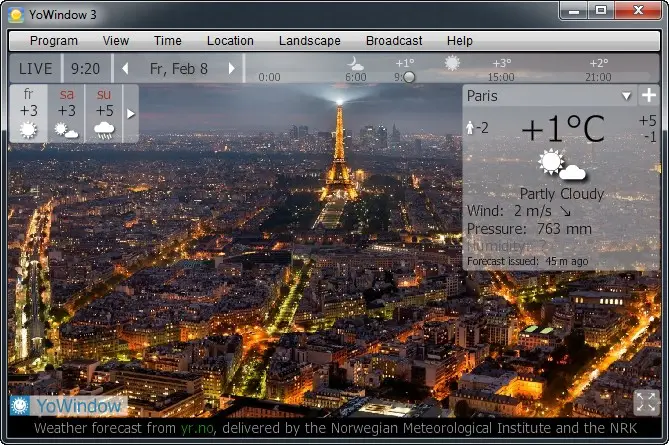Click the sun icon on timeline

(452, 64)
